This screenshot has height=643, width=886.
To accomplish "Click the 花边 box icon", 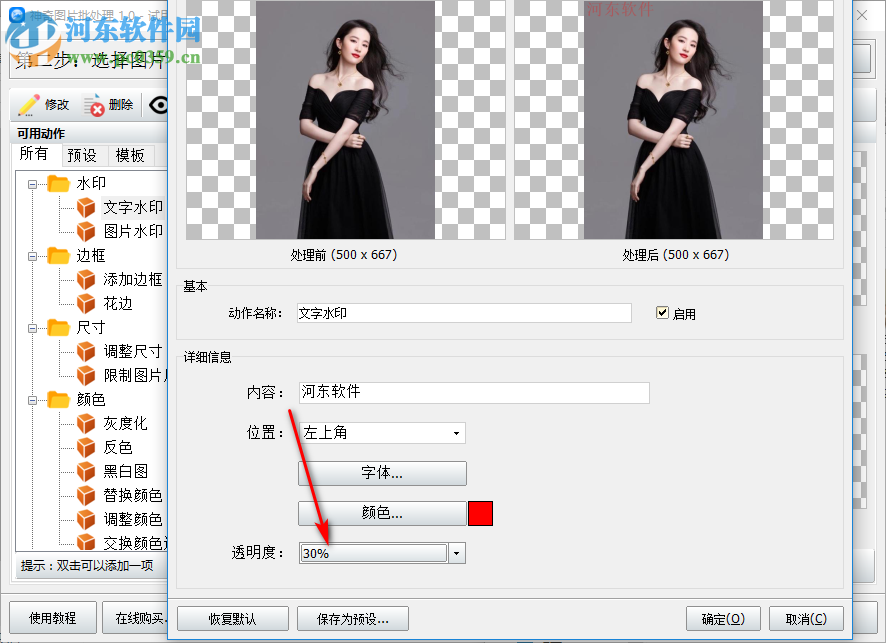I will [86, 303].
